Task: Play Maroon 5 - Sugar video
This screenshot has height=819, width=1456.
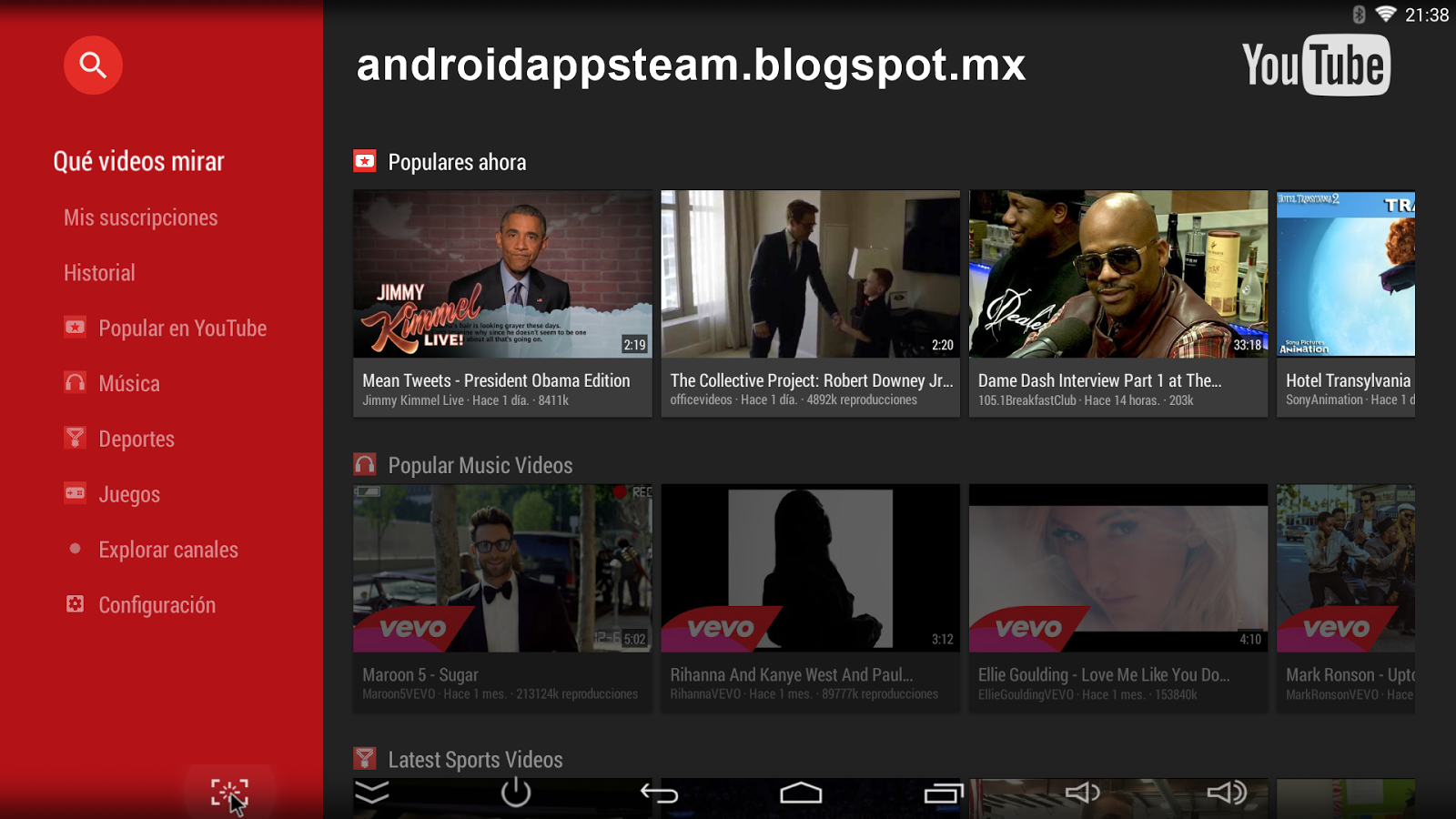Action: (x=503, y=568)
